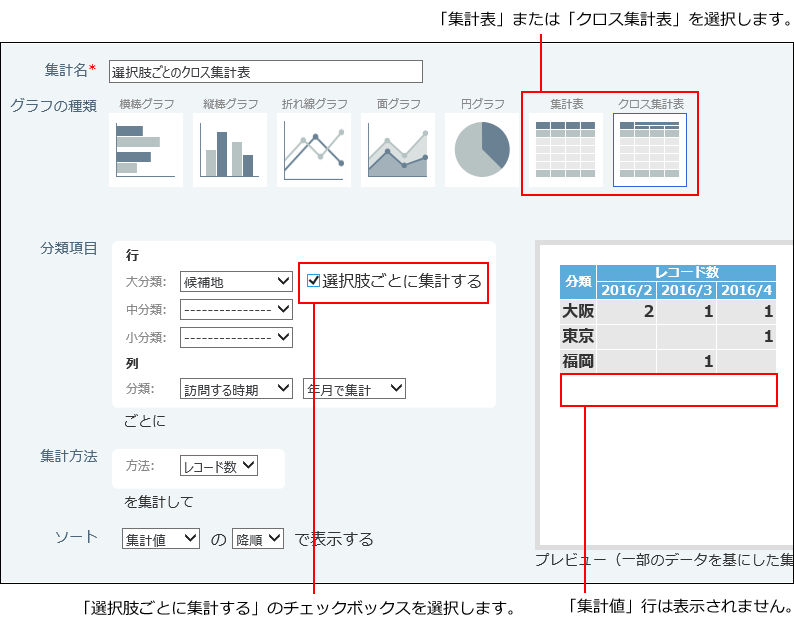Open the 小分類 dropdown
Image resolution: width=794 pixels, height=626 pixels.
[x=236, y=337]
